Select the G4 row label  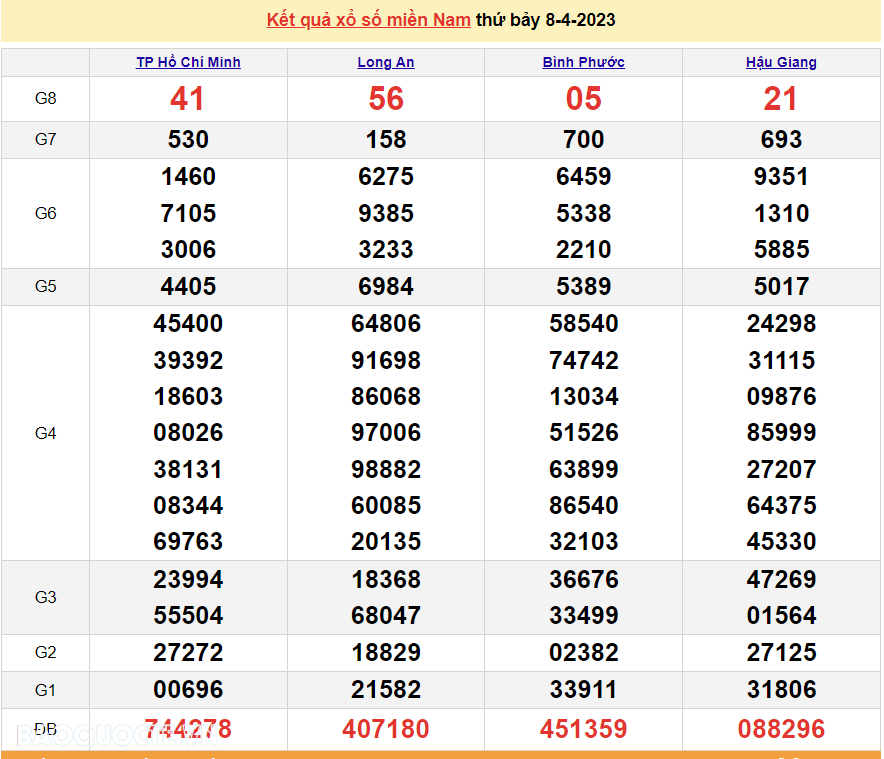pyautogui.click(x=45, y=433)
